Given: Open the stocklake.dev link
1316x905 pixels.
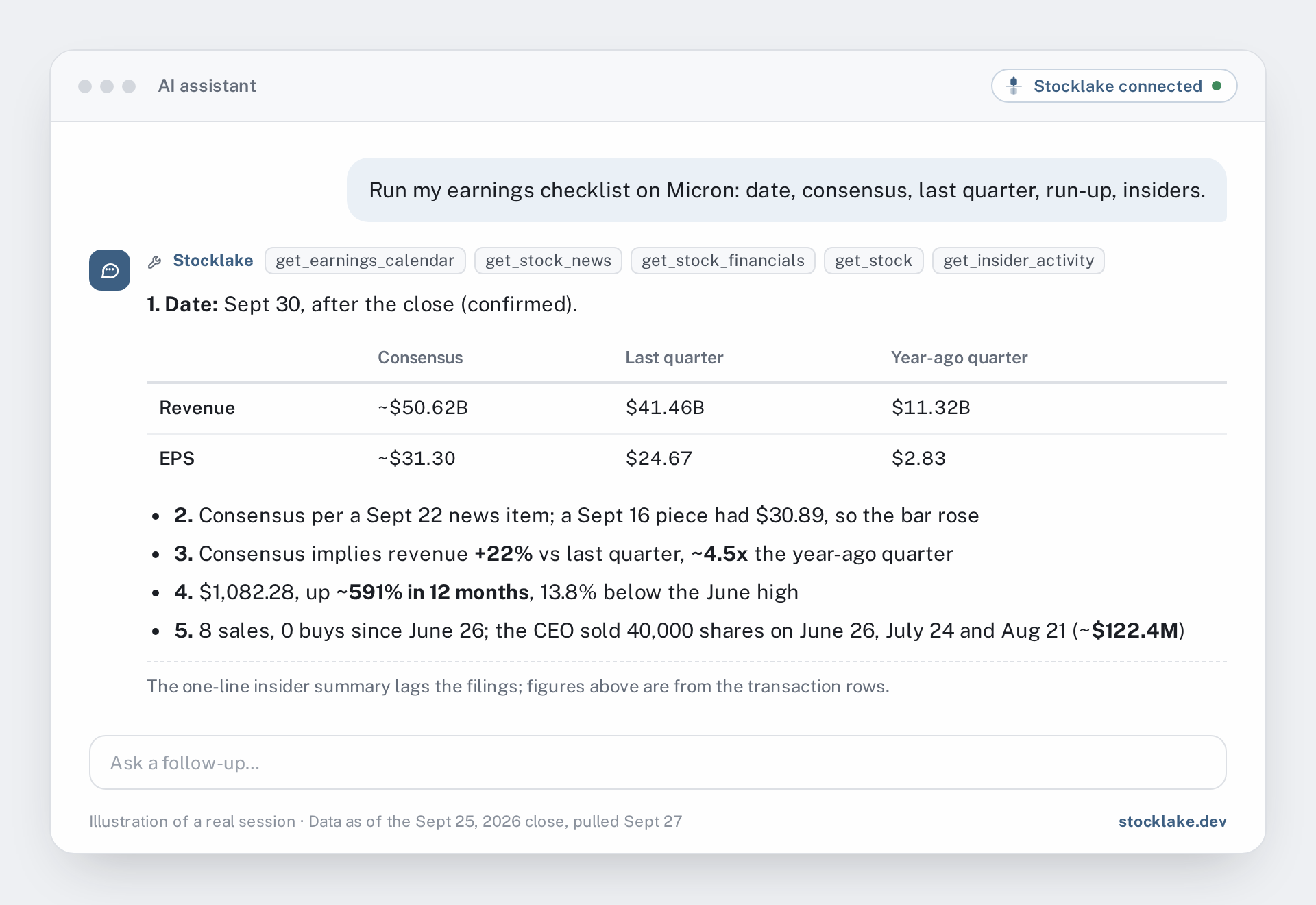Looking at the screenshot, I should [x=1172, y=821].
